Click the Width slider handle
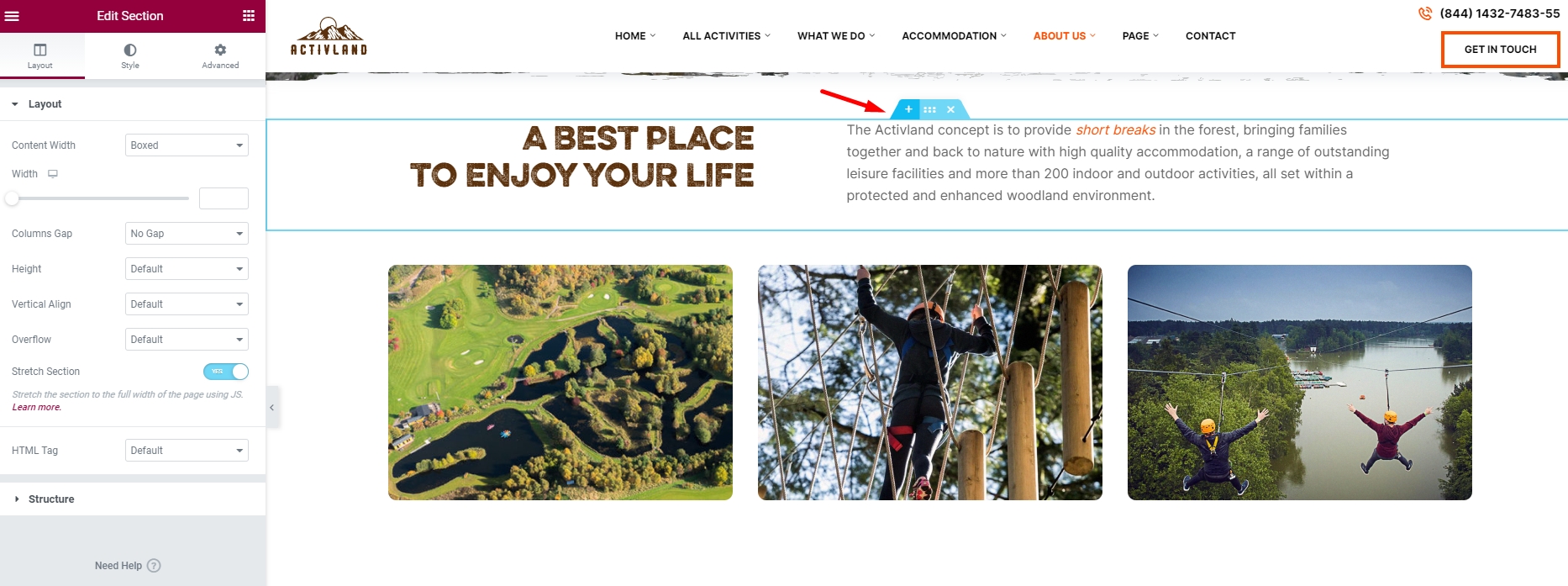This screenshot has height=586, width=1568. [12, 198]
